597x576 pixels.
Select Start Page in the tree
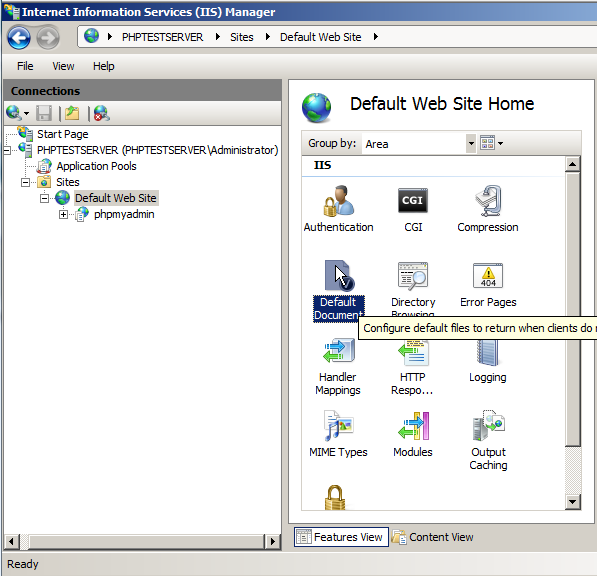click(62, 134)
